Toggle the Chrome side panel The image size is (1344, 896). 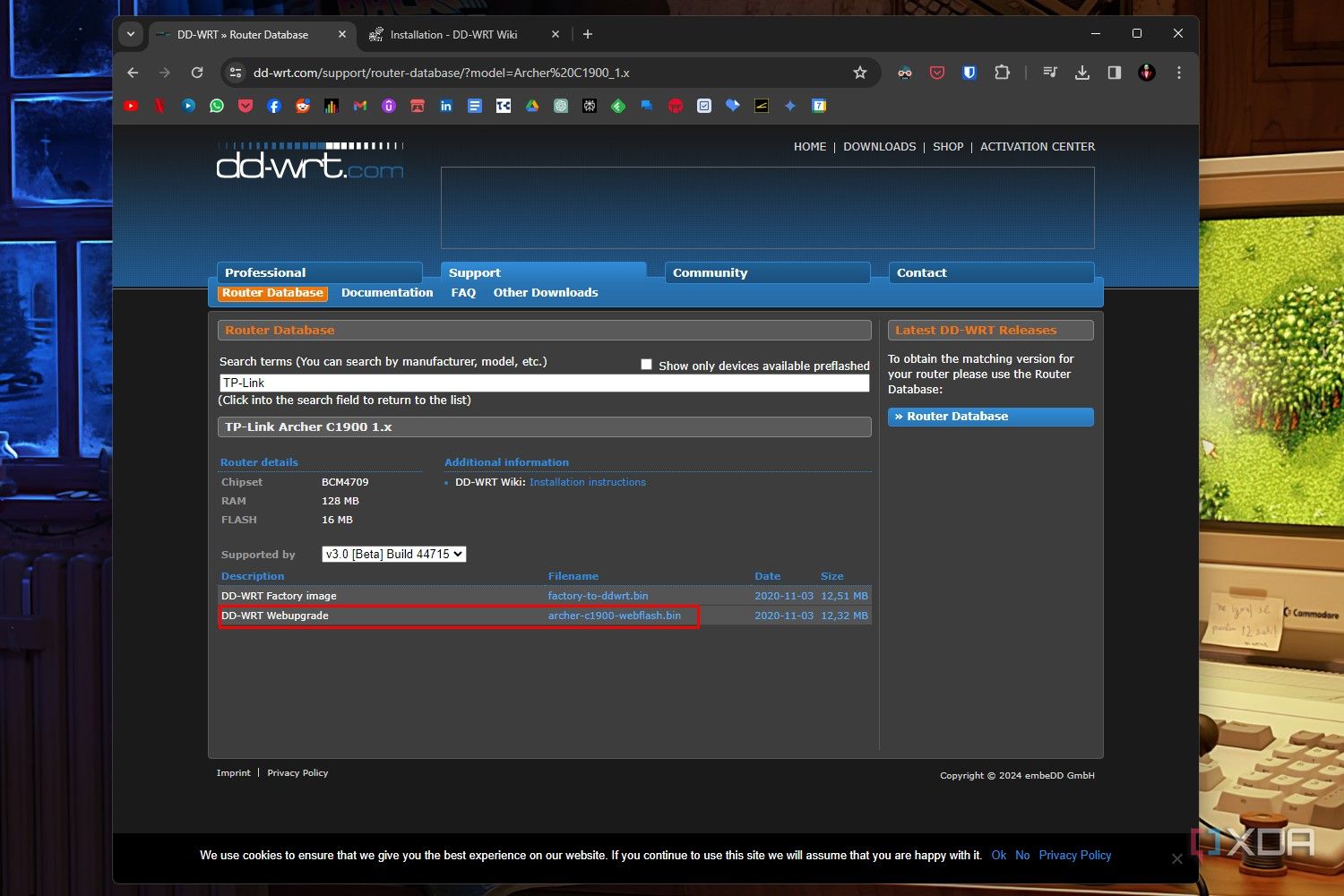pos(1114,73)
